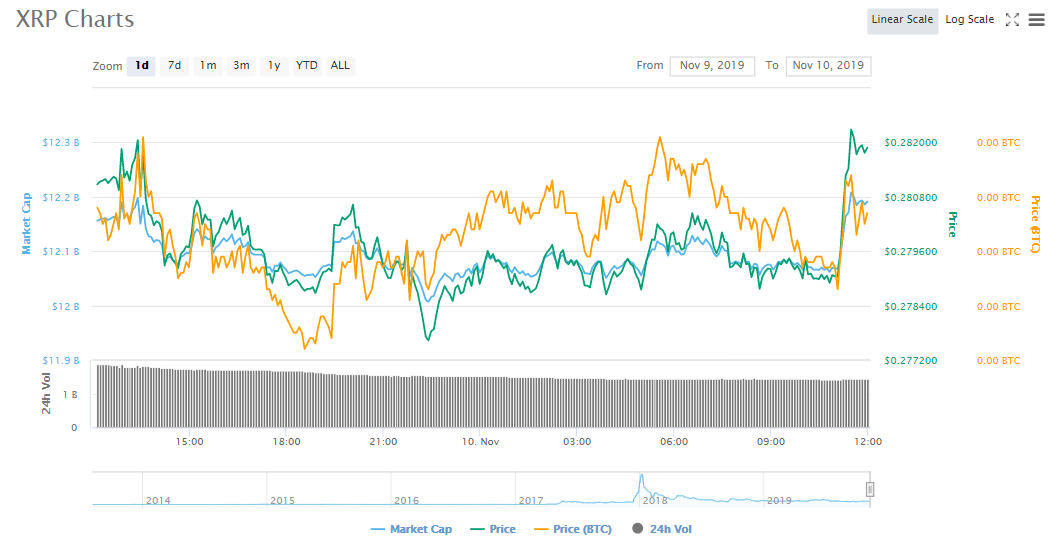Click the 2018 peak in navigator
1062x544 pixels.
(x=641, y=476)
